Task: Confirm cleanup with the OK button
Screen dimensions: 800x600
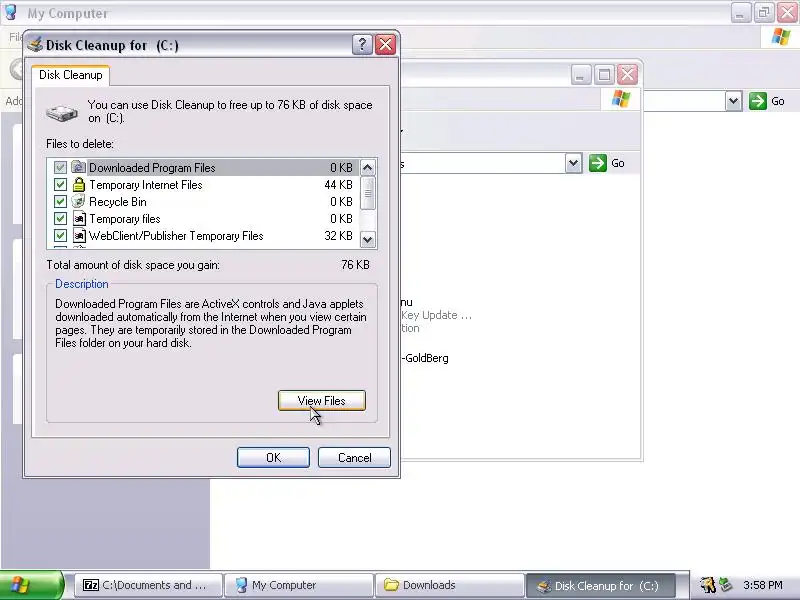Action: click(x=273, y=457)
